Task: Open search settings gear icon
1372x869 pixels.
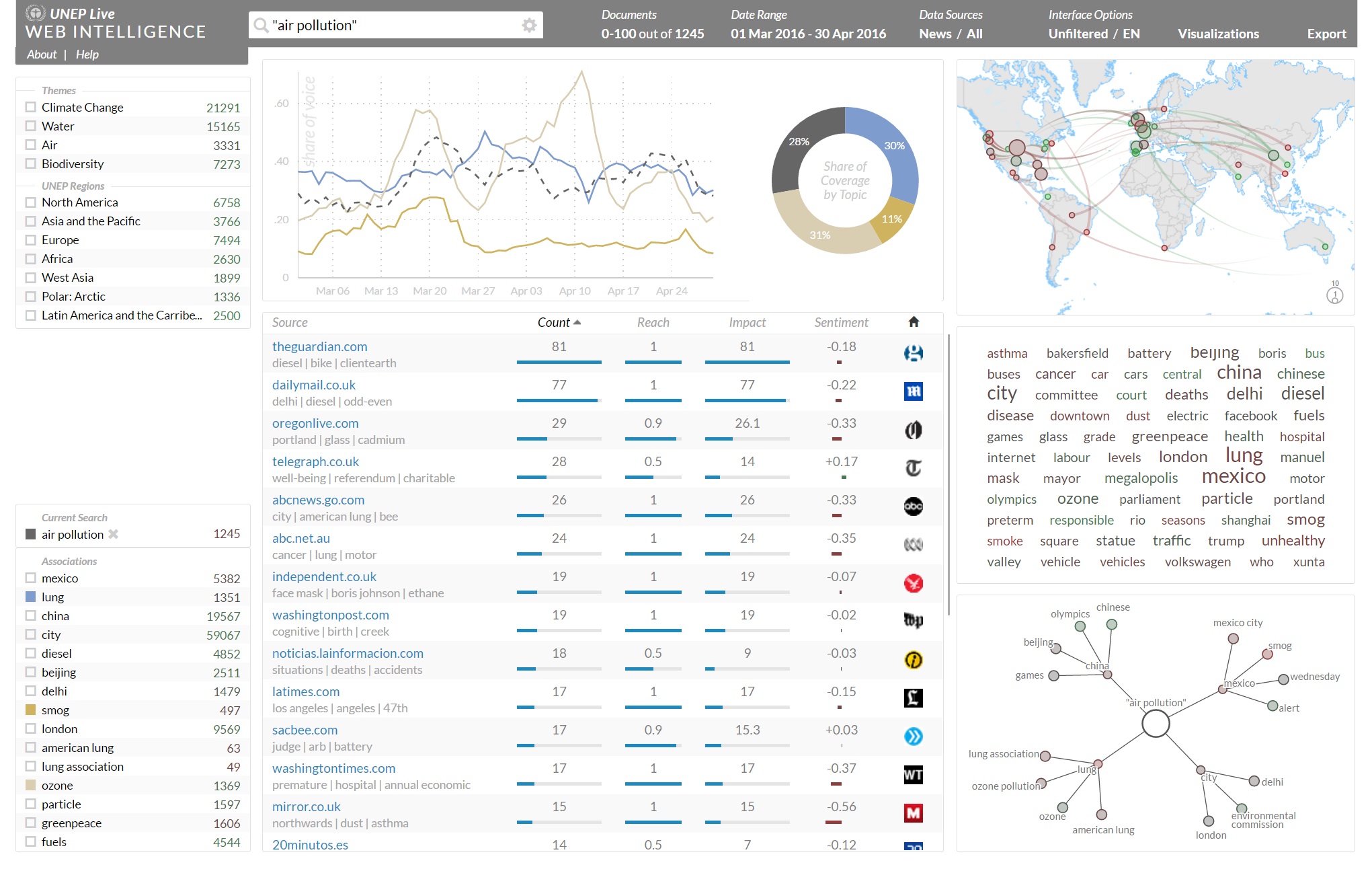Action: click(529, 26)
